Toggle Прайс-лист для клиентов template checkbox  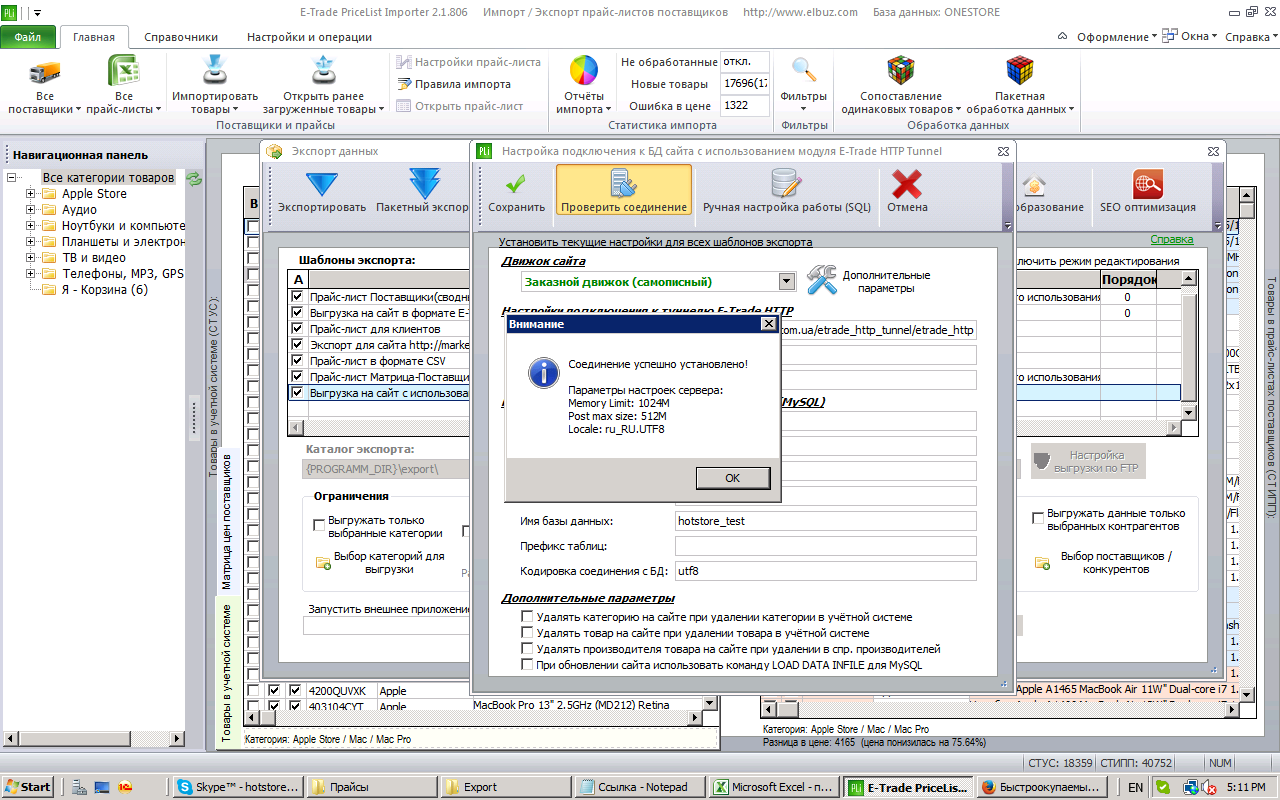pyautogui.click(x=297, y=329)
